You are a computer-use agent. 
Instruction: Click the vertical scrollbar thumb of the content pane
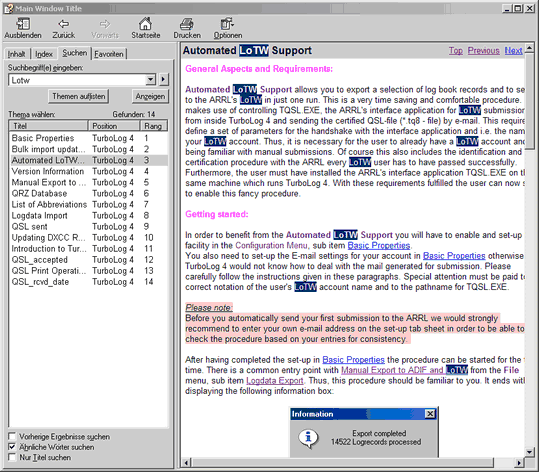(529, 101)
